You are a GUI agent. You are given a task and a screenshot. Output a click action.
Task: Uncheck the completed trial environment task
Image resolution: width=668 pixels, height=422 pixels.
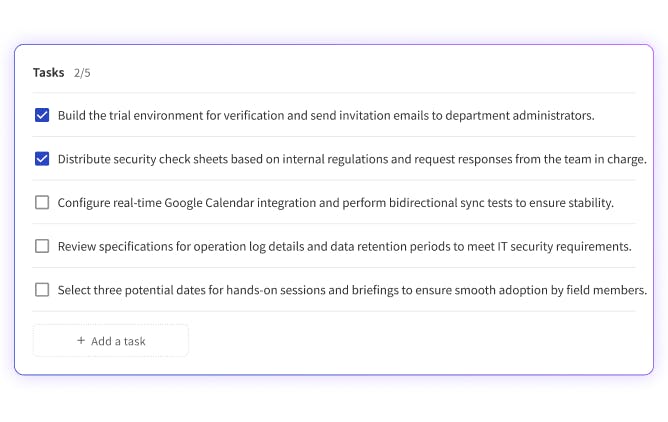coord(42,115)
